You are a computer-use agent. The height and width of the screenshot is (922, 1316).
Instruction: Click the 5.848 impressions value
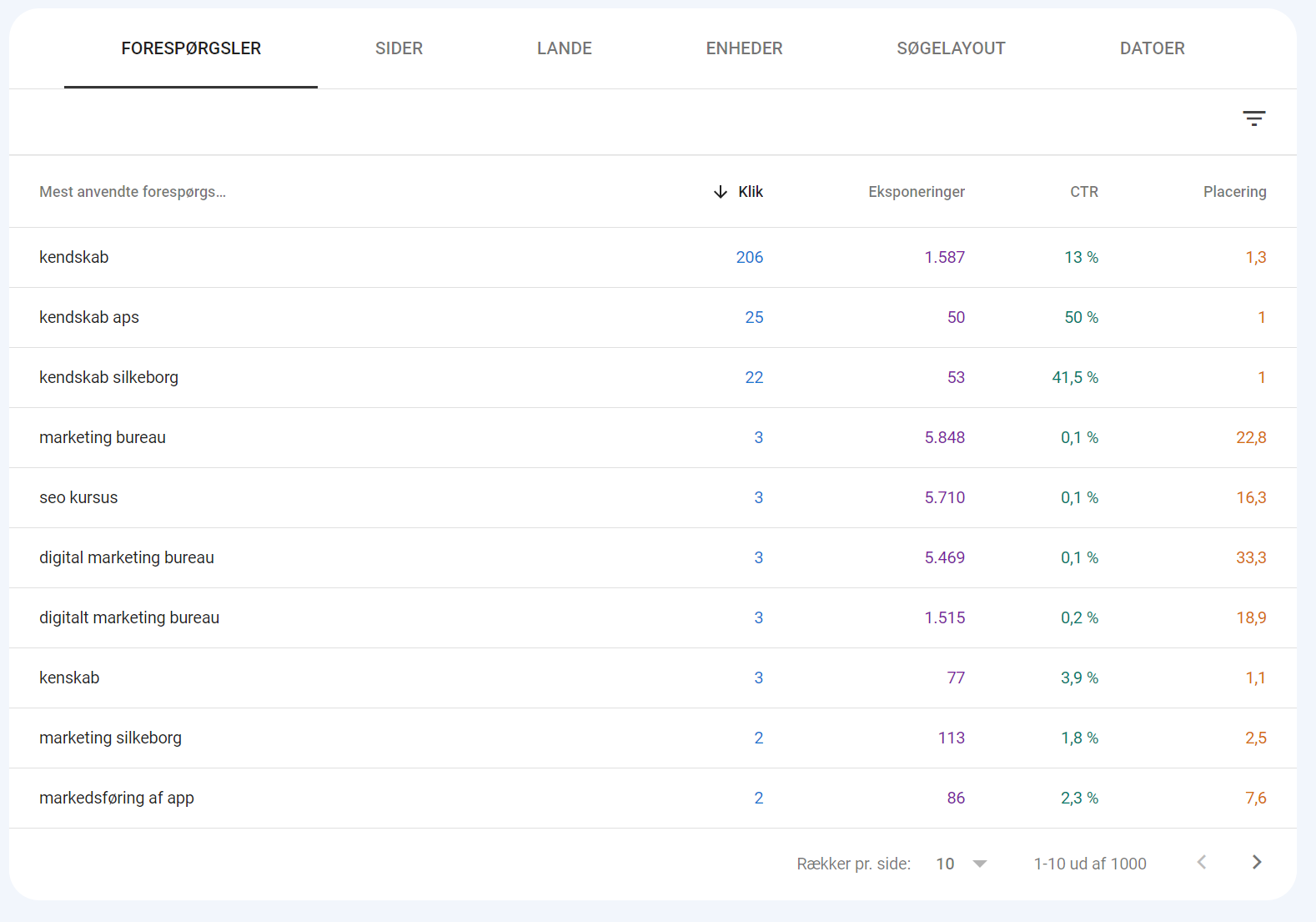point(944,438)
